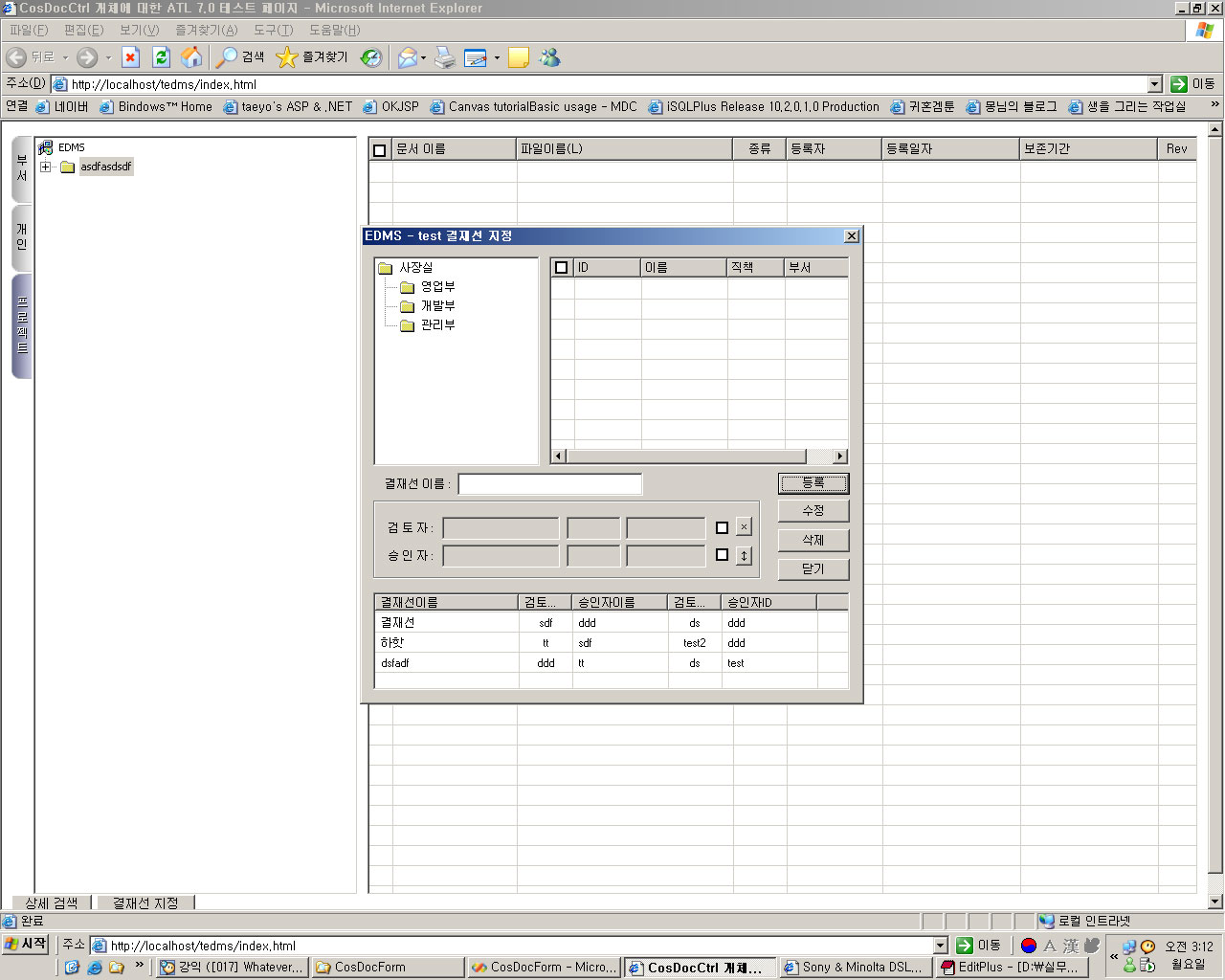Click the History toolbar icon

[x=371, y=57]
